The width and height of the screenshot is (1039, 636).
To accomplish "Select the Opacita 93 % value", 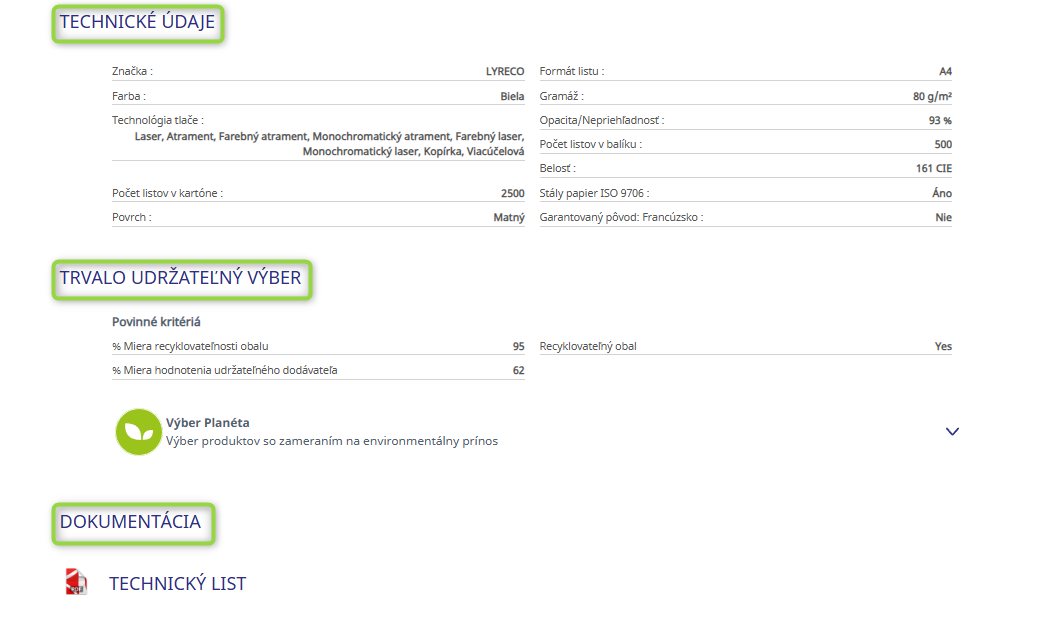I will (940, 121).
